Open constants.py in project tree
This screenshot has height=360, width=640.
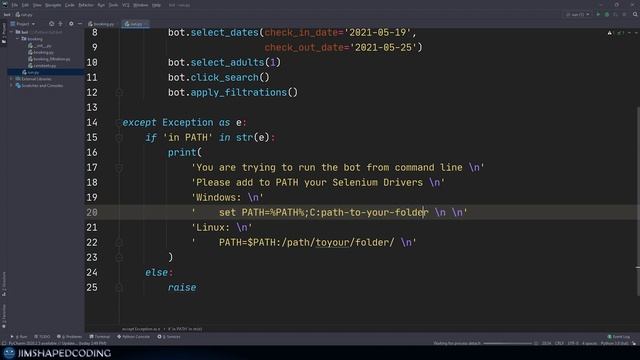pos(42,65)
